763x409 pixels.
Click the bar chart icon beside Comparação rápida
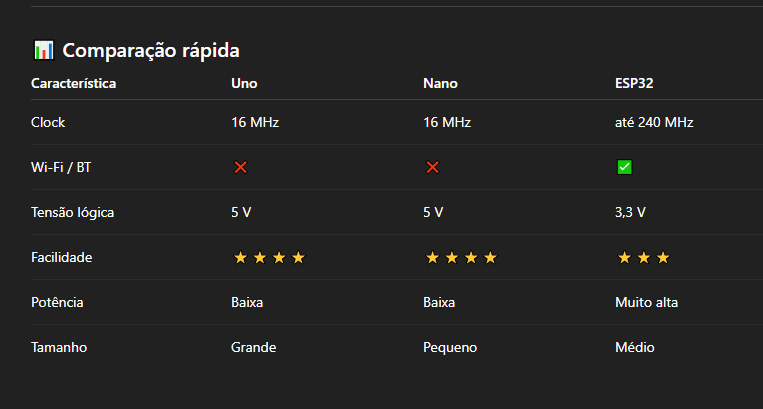43,50
